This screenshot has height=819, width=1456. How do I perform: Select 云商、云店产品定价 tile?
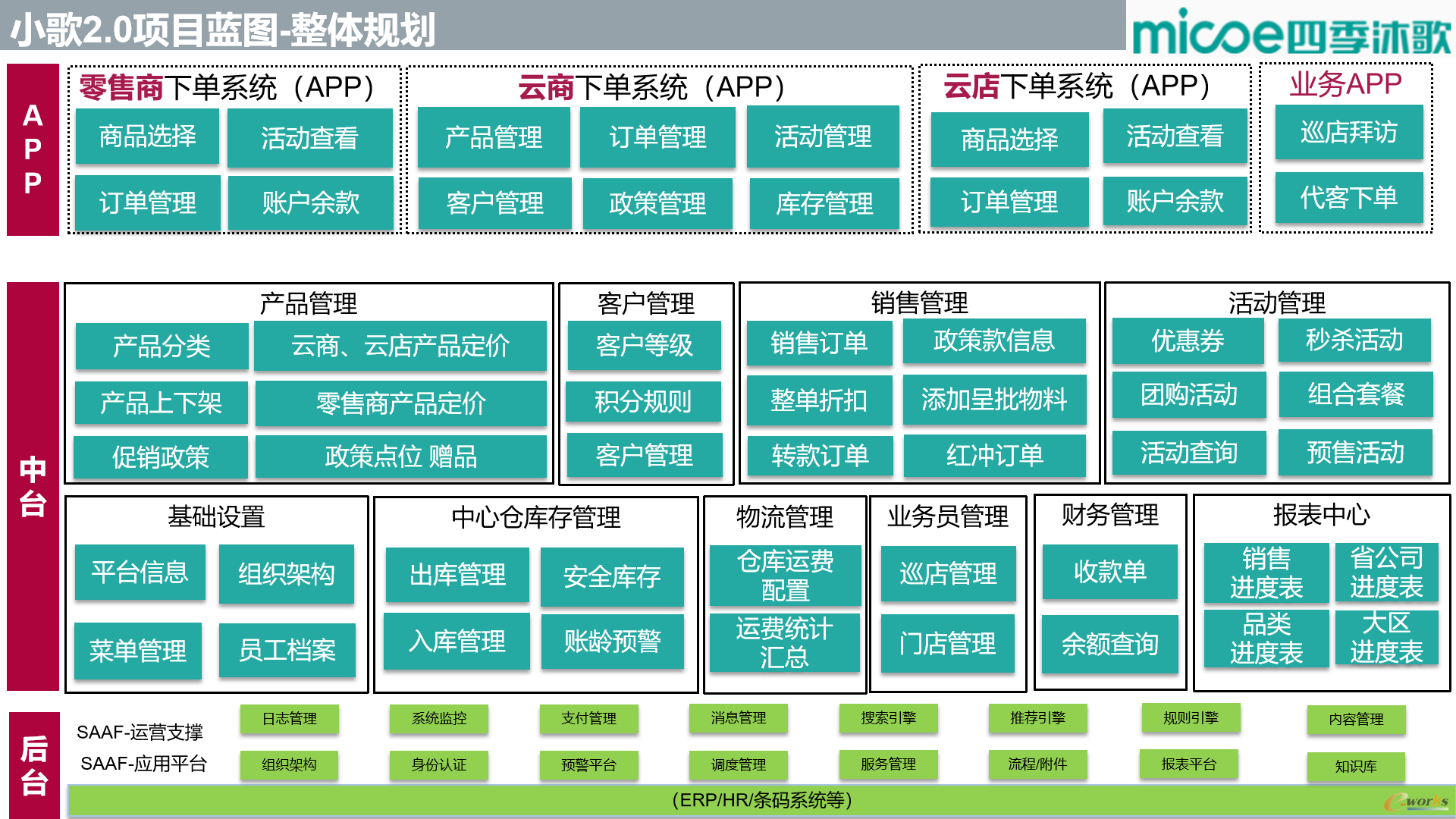tap(400, 346)
